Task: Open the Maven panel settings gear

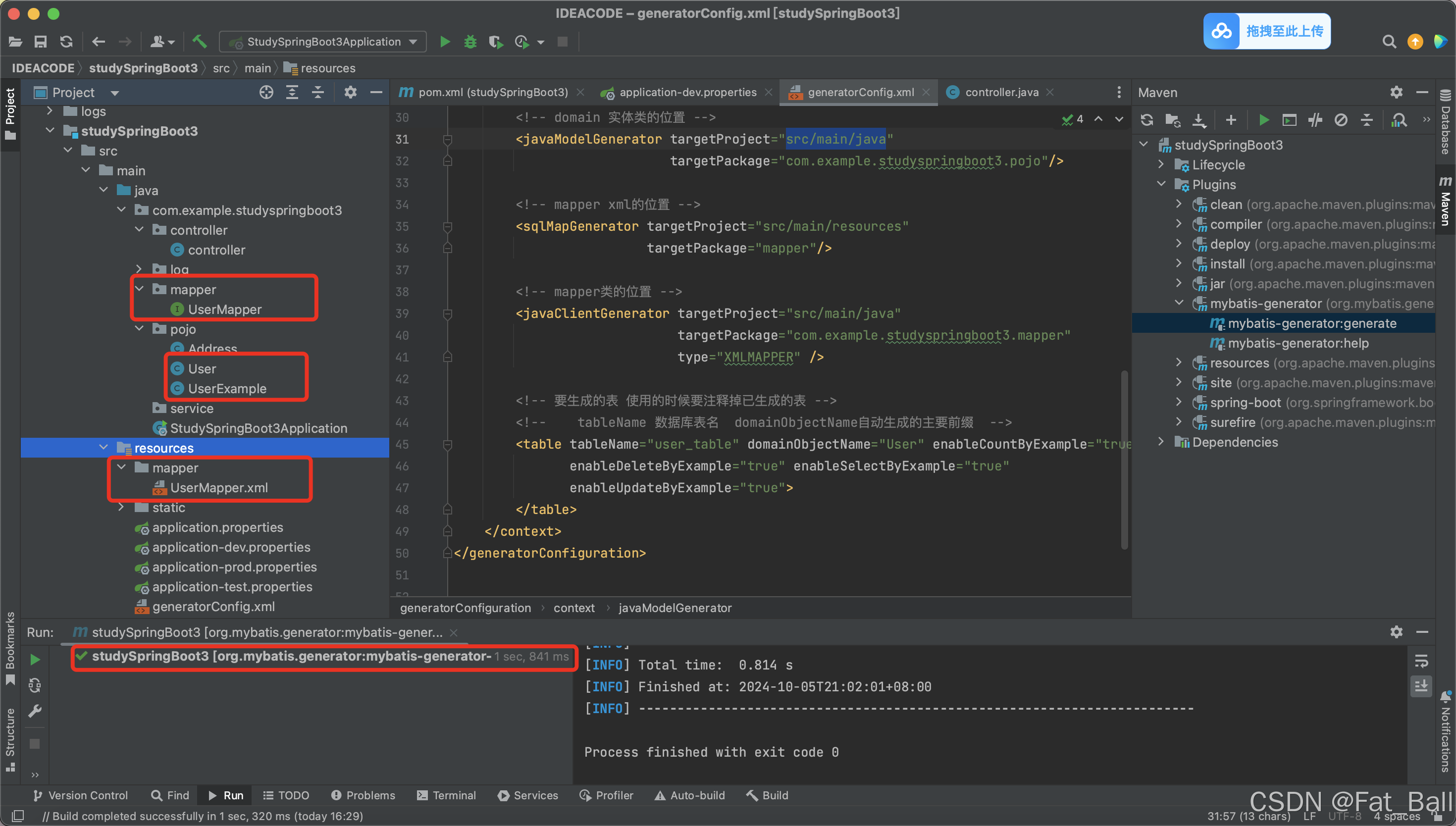Action: [x=1397, y=92]
